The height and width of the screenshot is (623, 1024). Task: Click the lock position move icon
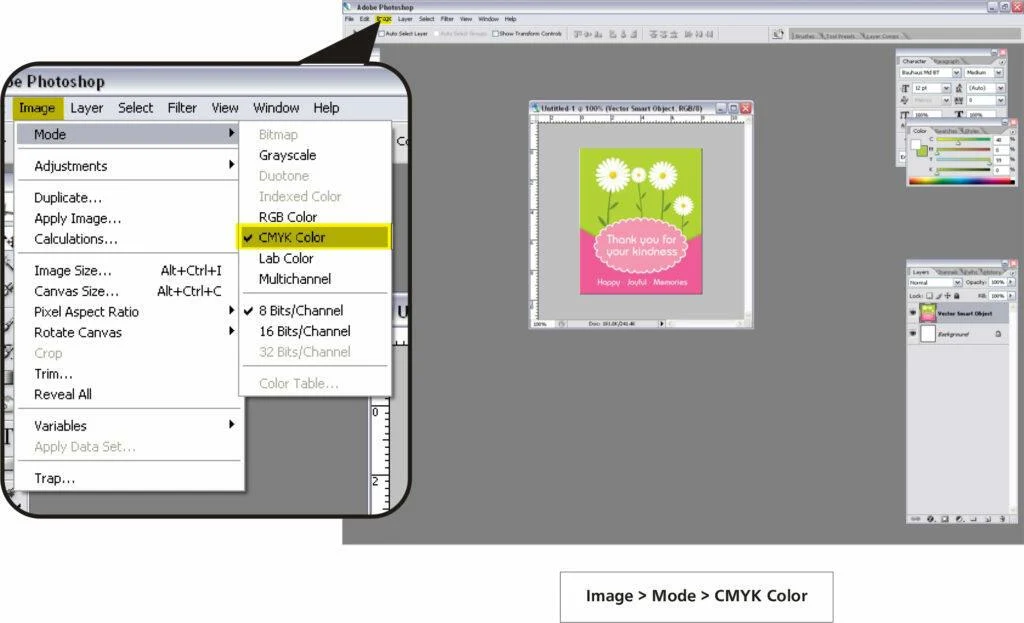(948, 296)
